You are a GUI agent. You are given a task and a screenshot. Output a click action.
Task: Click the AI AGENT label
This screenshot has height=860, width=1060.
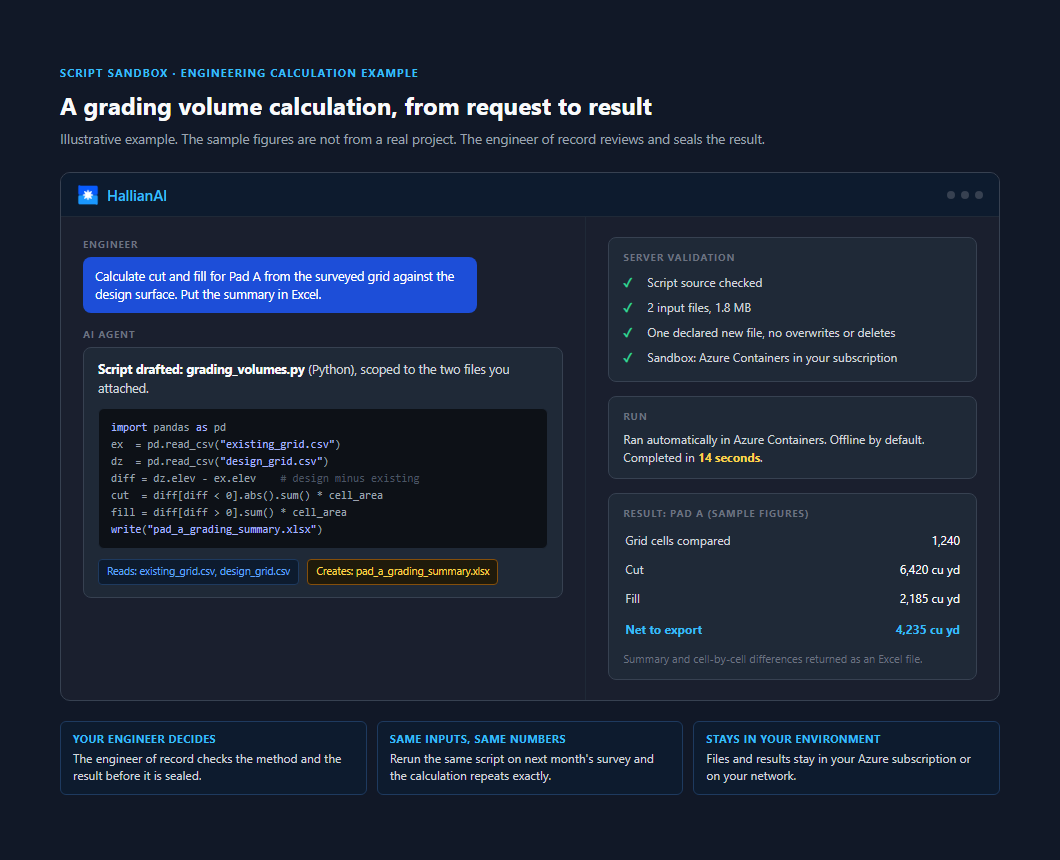click(109, 335)
